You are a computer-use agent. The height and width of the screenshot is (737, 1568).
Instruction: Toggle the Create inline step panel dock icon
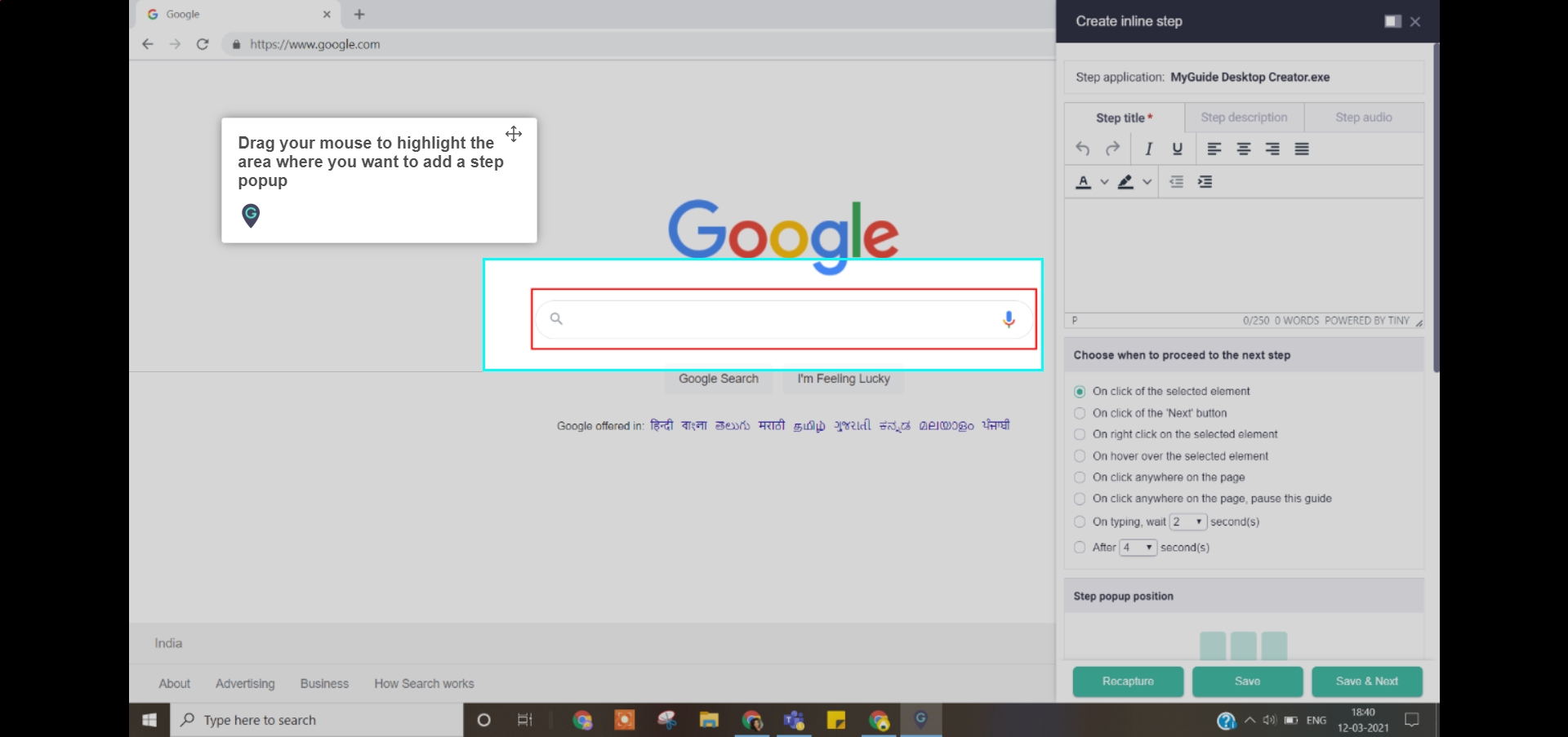[1392, 21]
